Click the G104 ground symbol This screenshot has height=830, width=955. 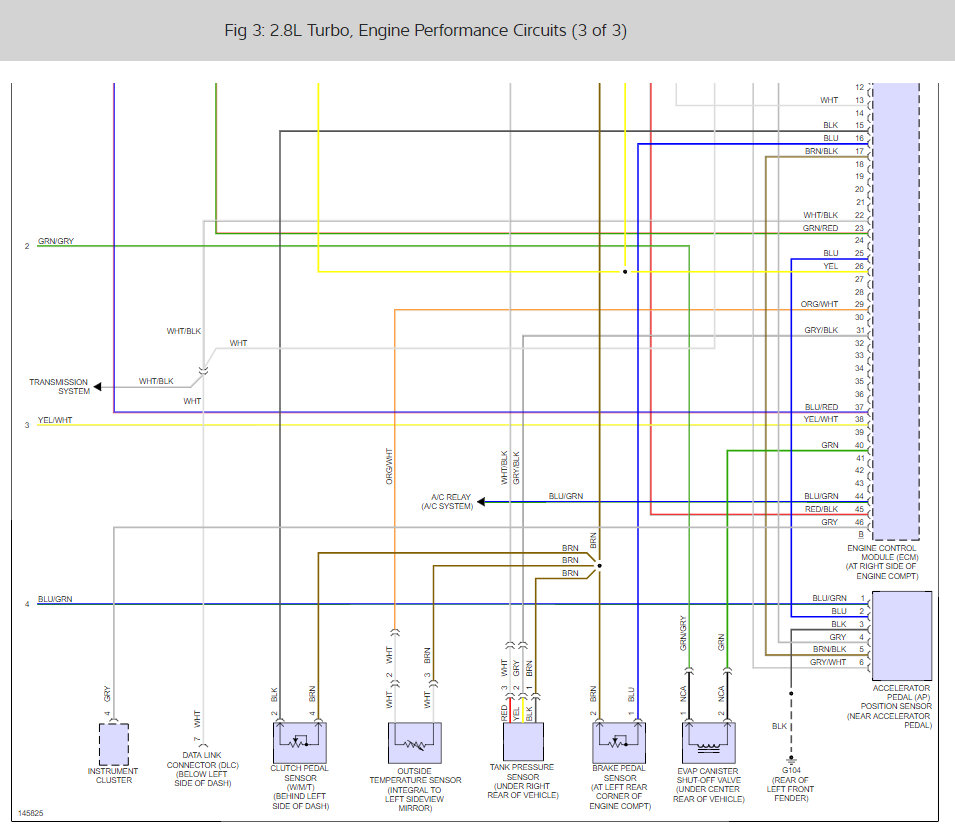pos(791,760)
